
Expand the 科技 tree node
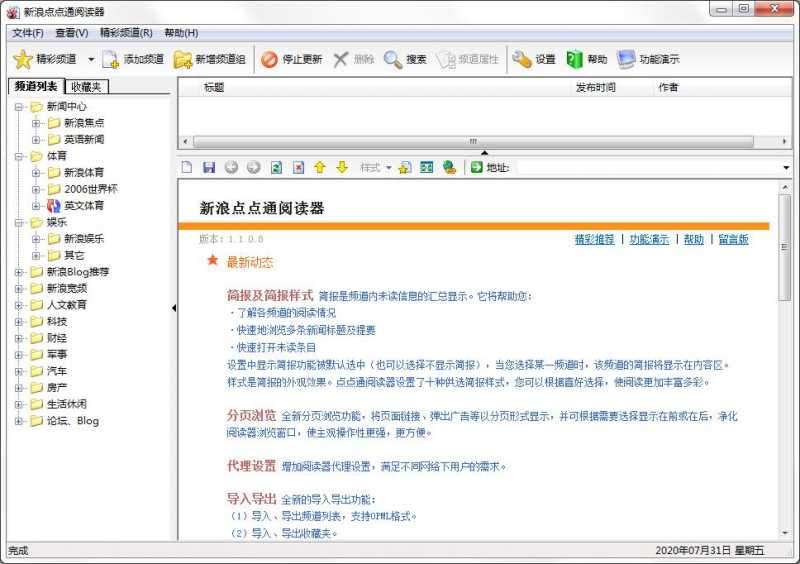19,322
